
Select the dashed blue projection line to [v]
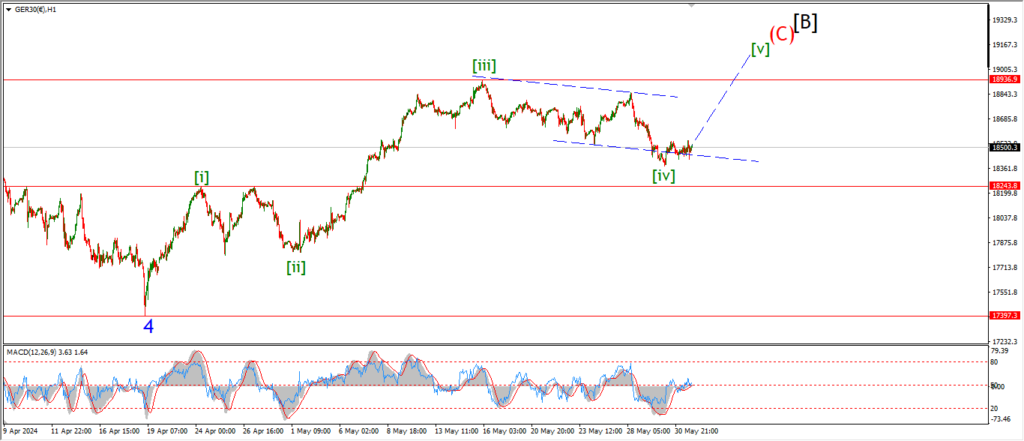(x=720, y=100)
